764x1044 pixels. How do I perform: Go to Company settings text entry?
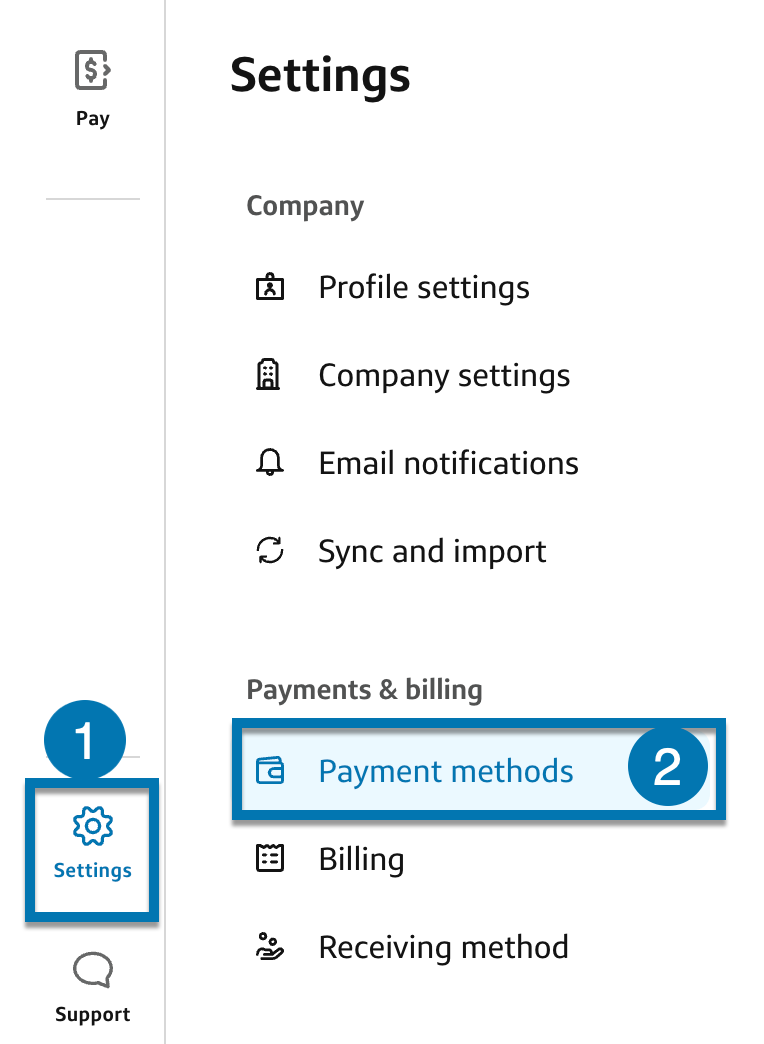coord(444,376)
